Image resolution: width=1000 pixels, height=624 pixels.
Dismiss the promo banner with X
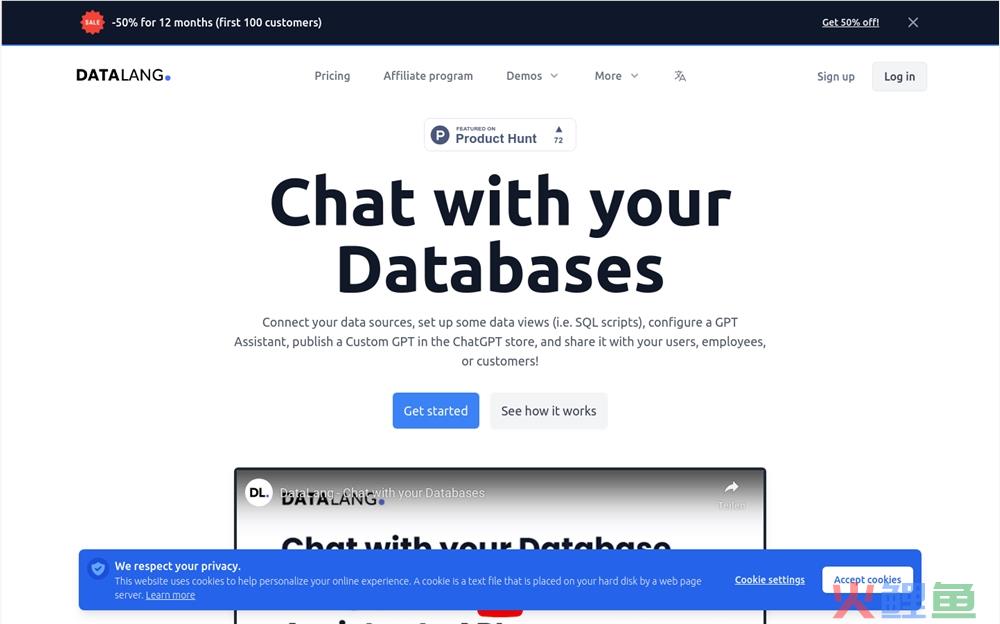click(913, 22)
